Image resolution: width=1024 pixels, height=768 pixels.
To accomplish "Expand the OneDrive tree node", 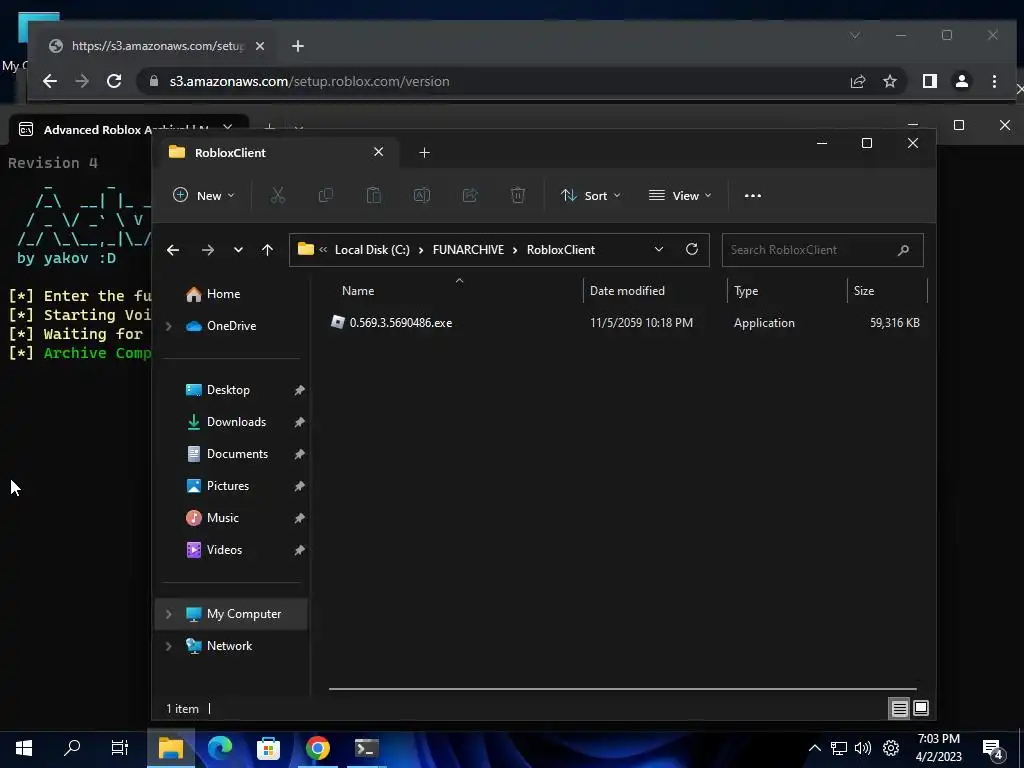I will (x=168, y=326).
